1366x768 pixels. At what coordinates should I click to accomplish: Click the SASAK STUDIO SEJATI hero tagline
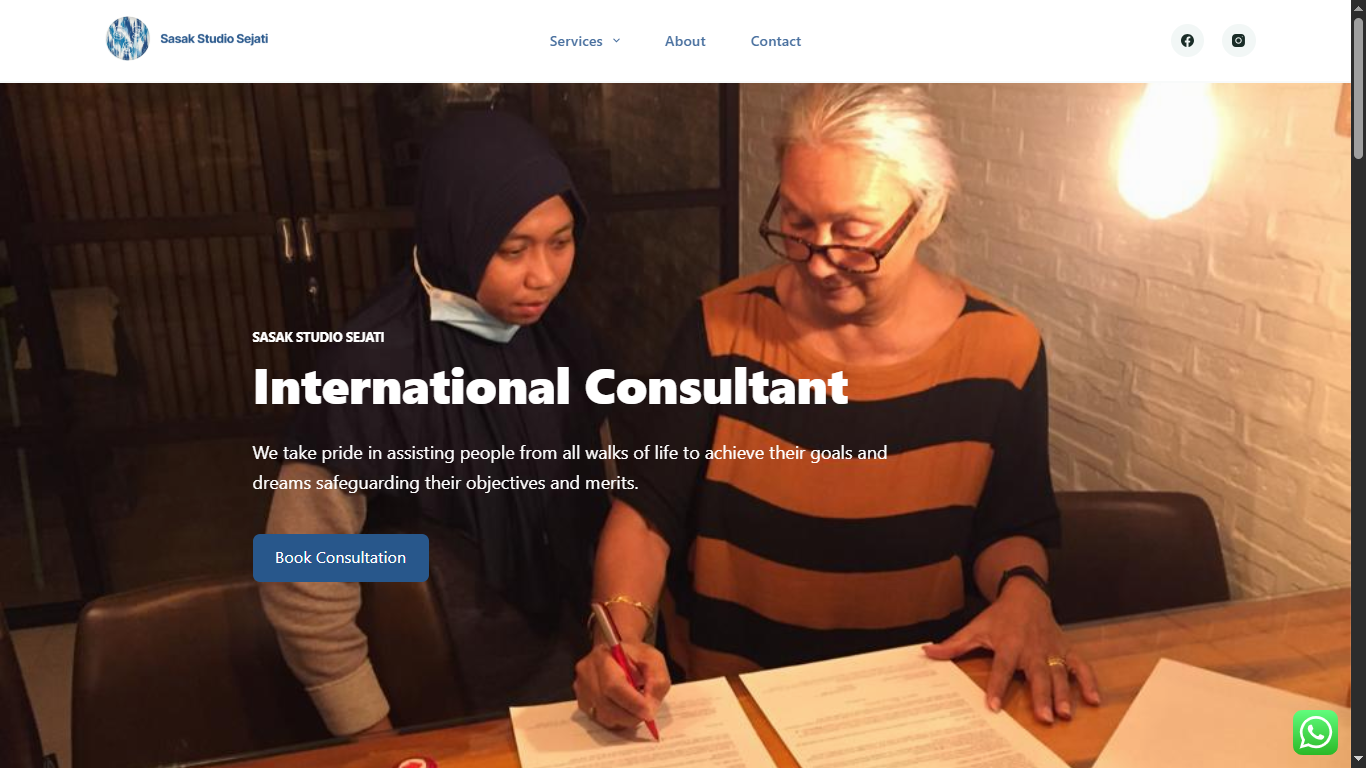[x=318, y=337]
